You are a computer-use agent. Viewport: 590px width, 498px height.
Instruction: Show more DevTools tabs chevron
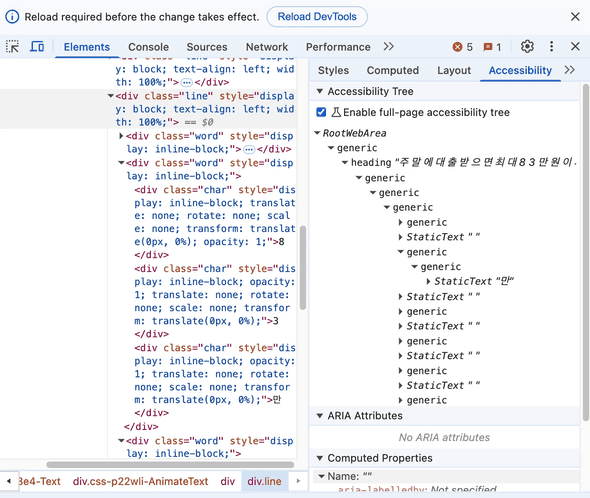(388, 47)
